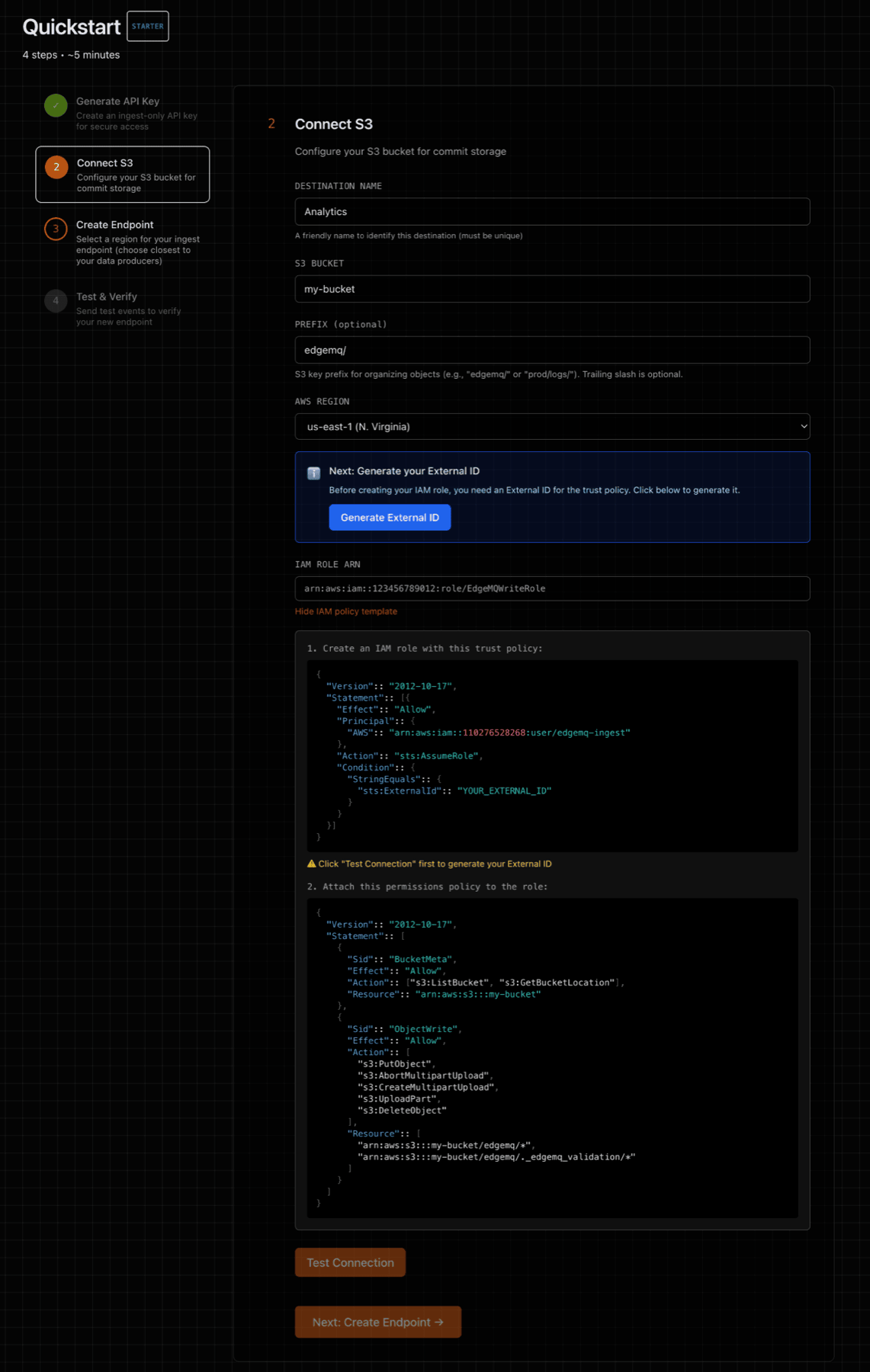Viewport: 870px width, 1372px height.
Task: Click the "ObjectWrite" Sid value
Action: point(425,1029)
